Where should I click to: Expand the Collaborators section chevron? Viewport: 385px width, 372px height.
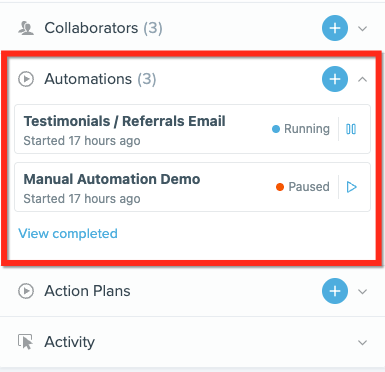click(362, 29)
